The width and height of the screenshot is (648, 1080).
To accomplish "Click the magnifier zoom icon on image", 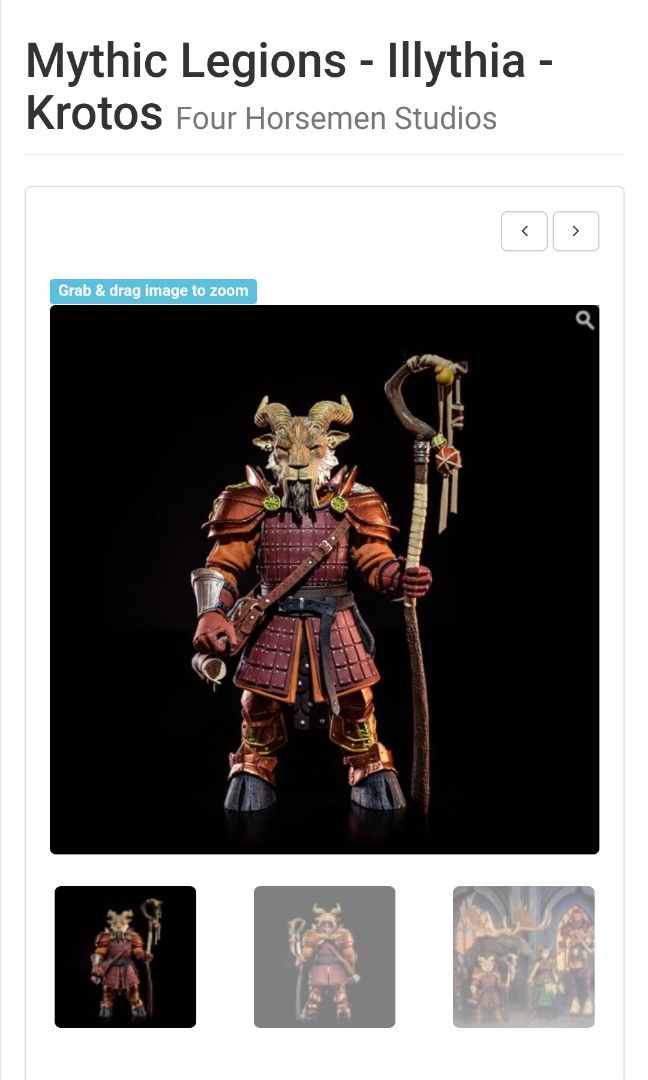I will [x=585, y=320].
